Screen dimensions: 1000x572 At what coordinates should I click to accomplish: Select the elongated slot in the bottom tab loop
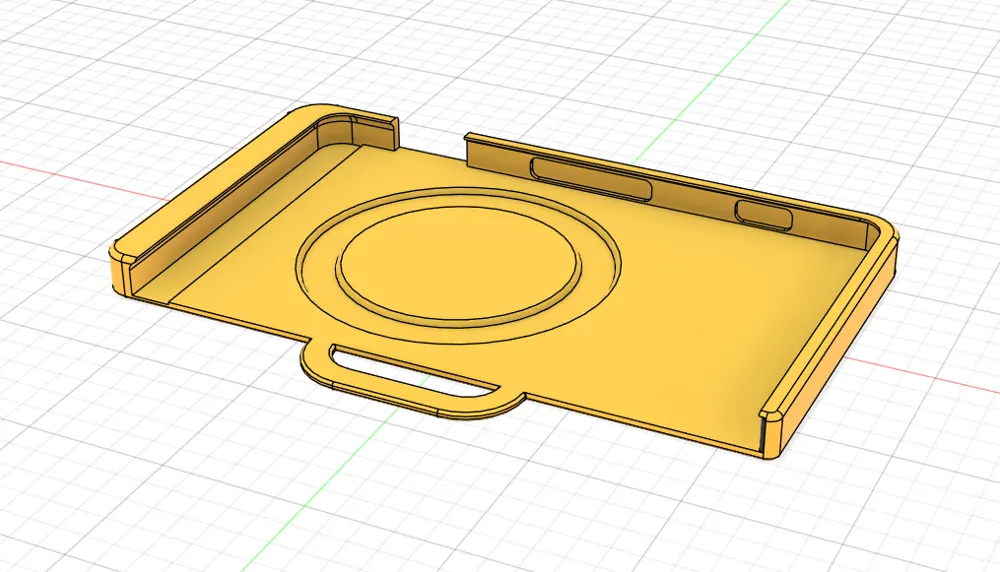pyautogui.click(x=413, y=371)
